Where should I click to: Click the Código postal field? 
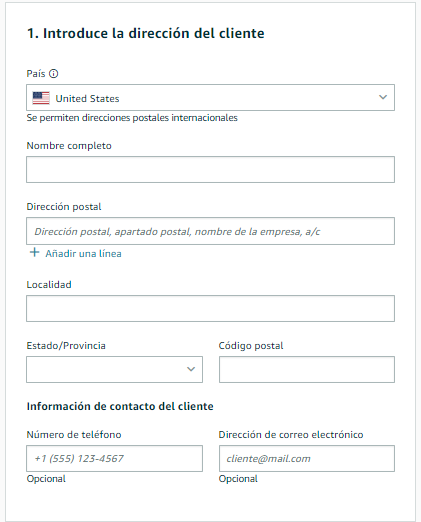307,369
